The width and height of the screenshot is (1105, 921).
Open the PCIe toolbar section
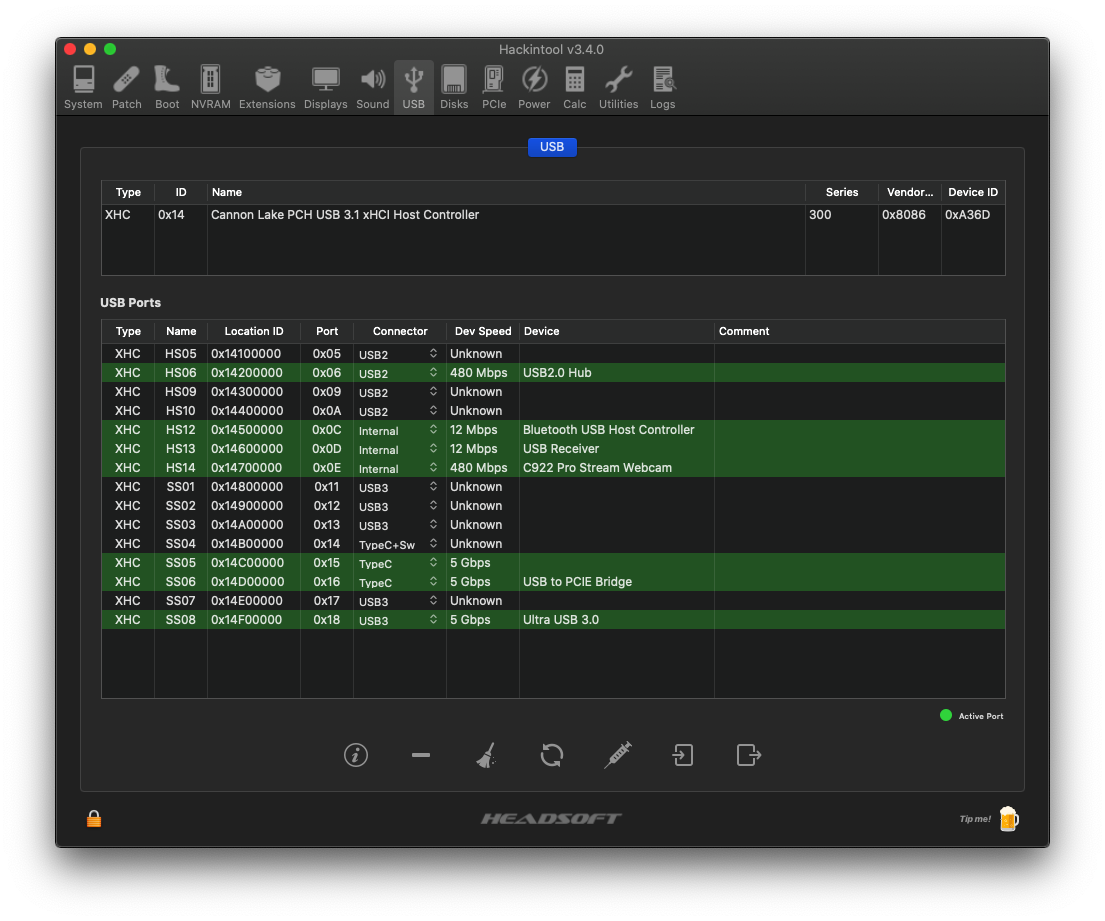[493, 87]
